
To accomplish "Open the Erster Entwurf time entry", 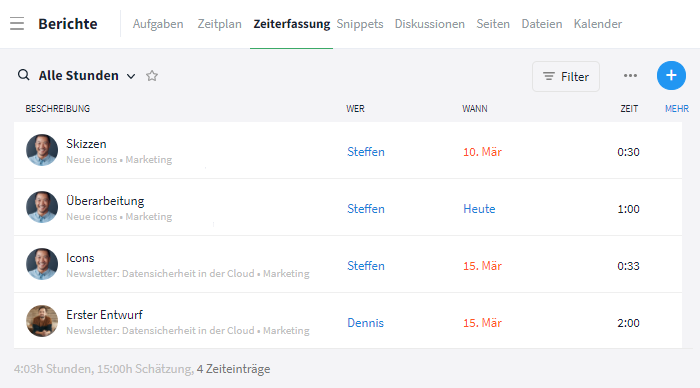I will 104,315.
